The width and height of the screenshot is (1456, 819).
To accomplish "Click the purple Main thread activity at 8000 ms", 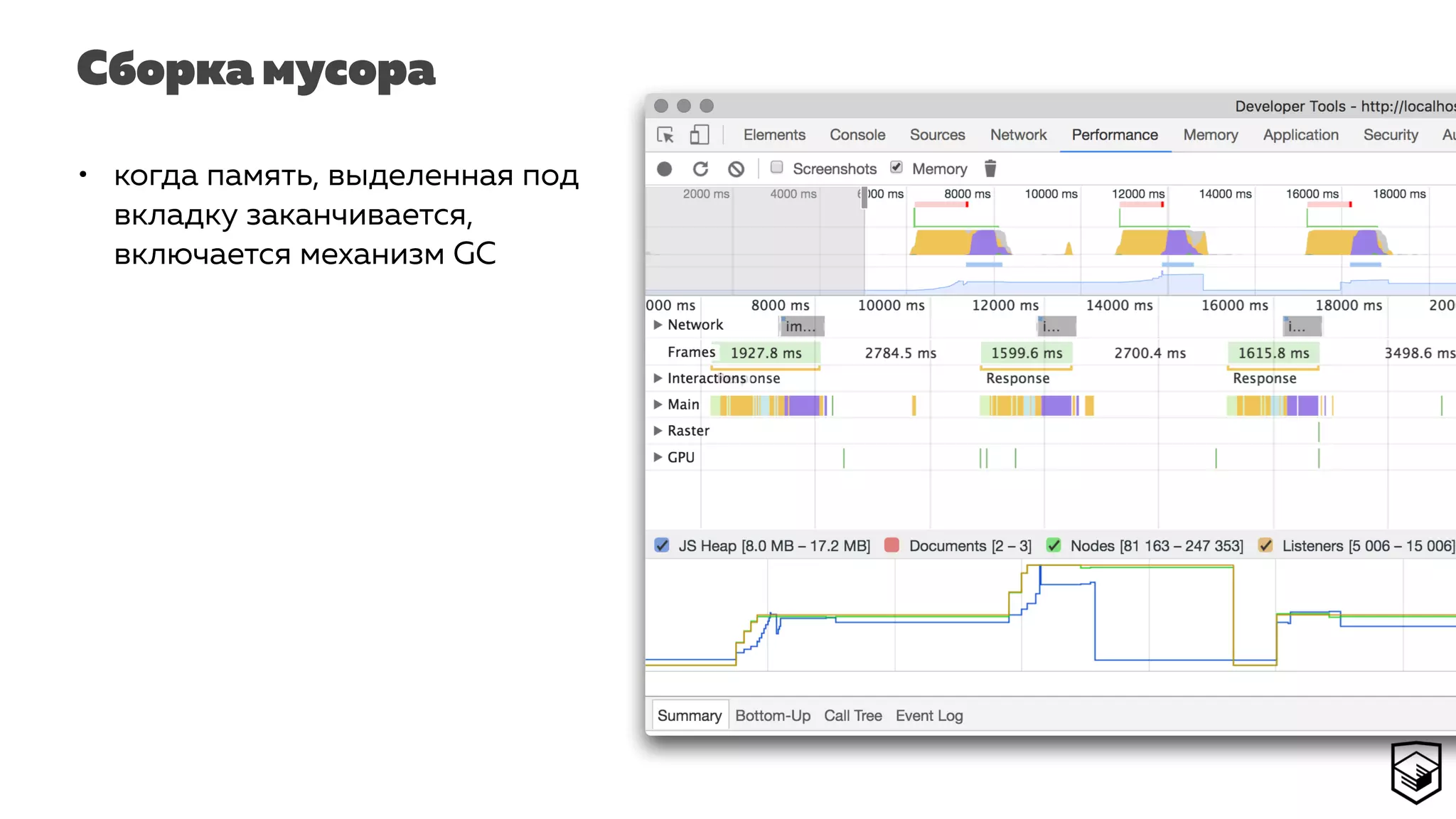I will pyautogui.click(x=803, y=405).
